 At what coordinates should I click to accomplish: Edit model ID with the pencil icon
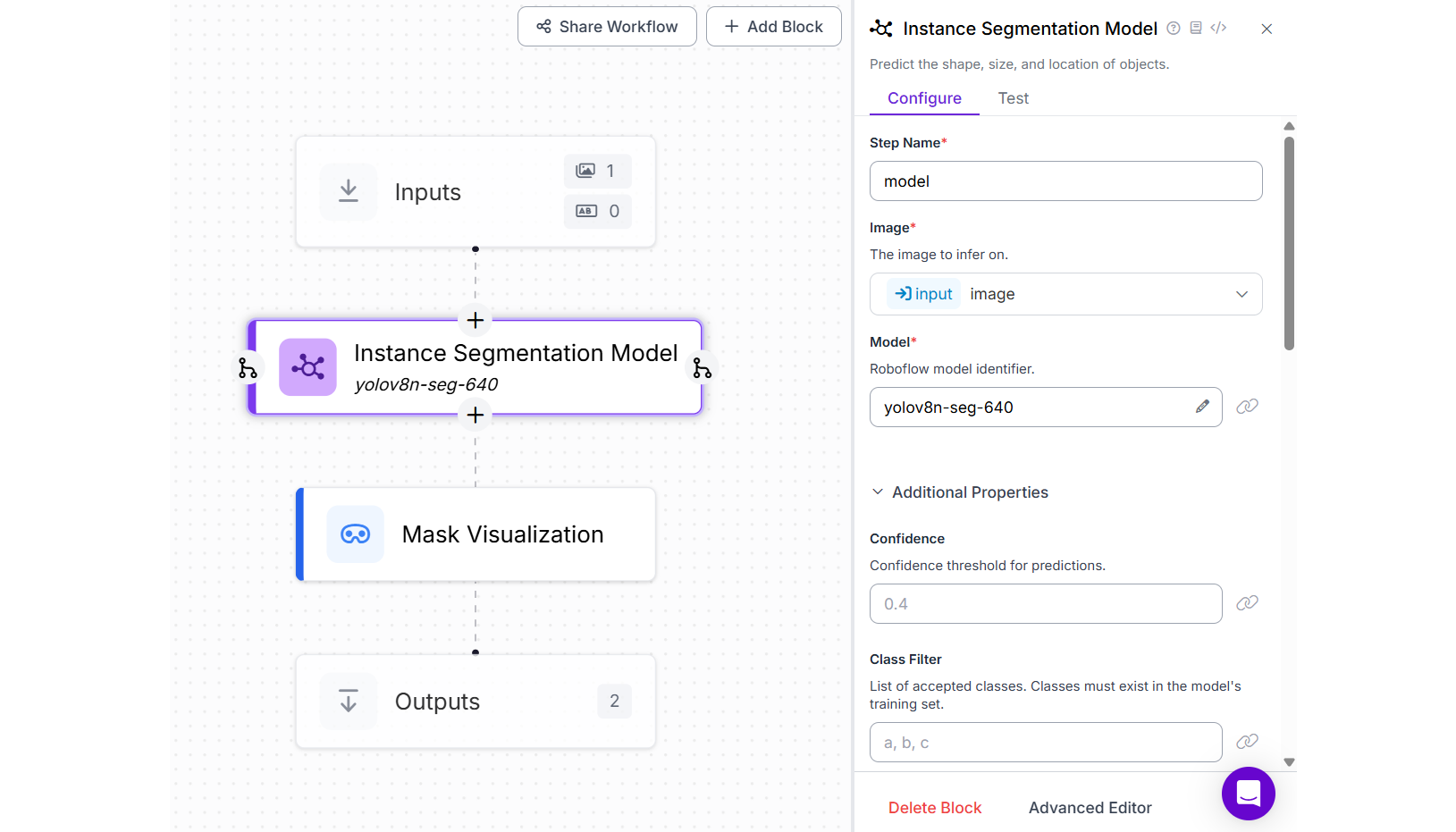(1202, 407)
